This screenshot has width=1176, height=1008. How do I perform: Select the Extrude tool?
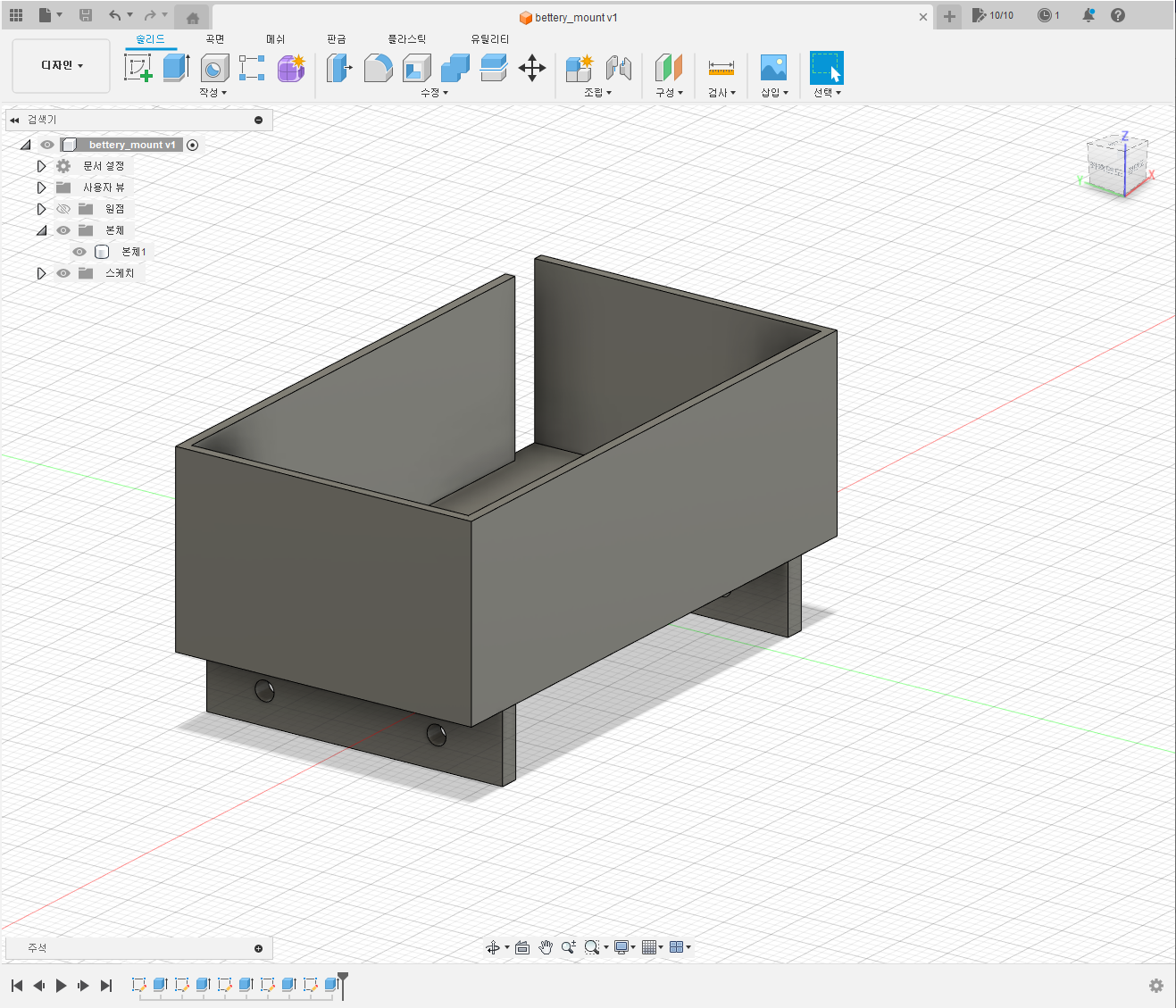pos(176,68)
